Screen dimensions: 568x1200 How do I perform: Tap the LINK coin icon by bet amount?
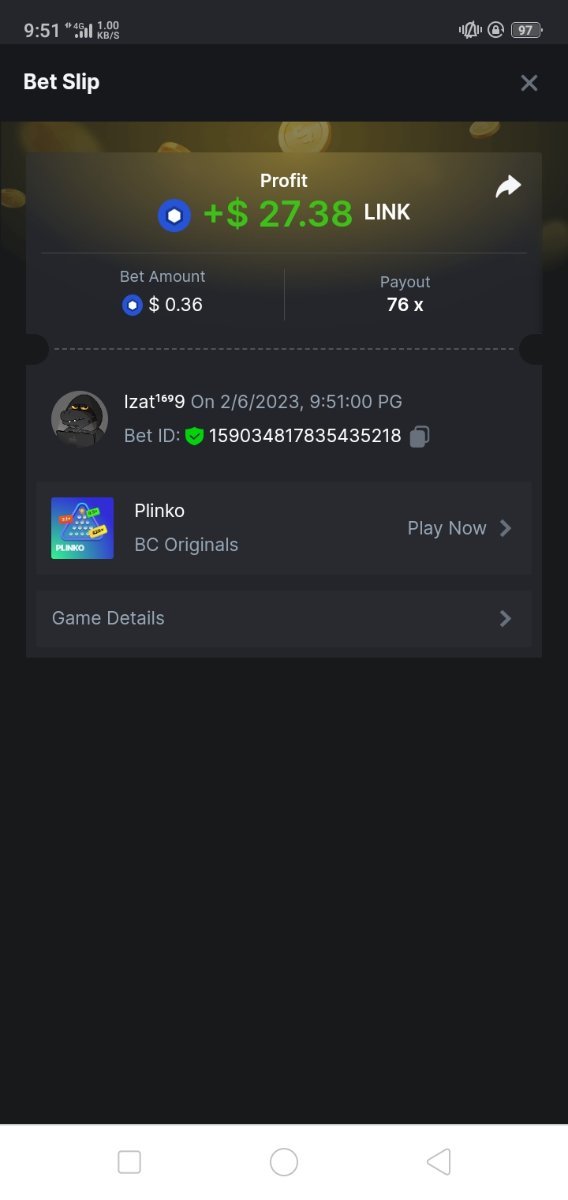(x=132, y=305)
